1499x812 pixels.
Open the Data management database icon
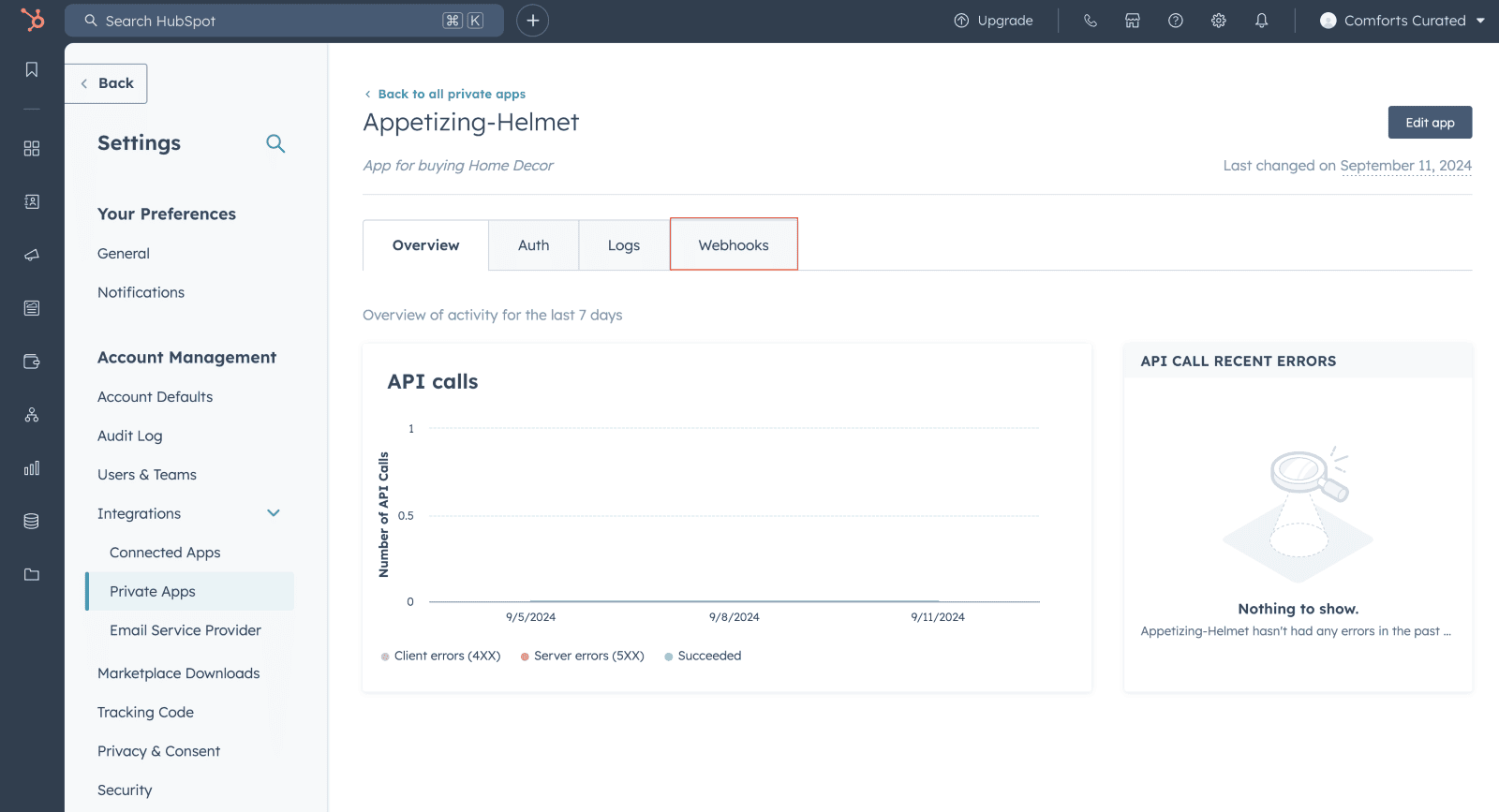[x=32, y=522]
